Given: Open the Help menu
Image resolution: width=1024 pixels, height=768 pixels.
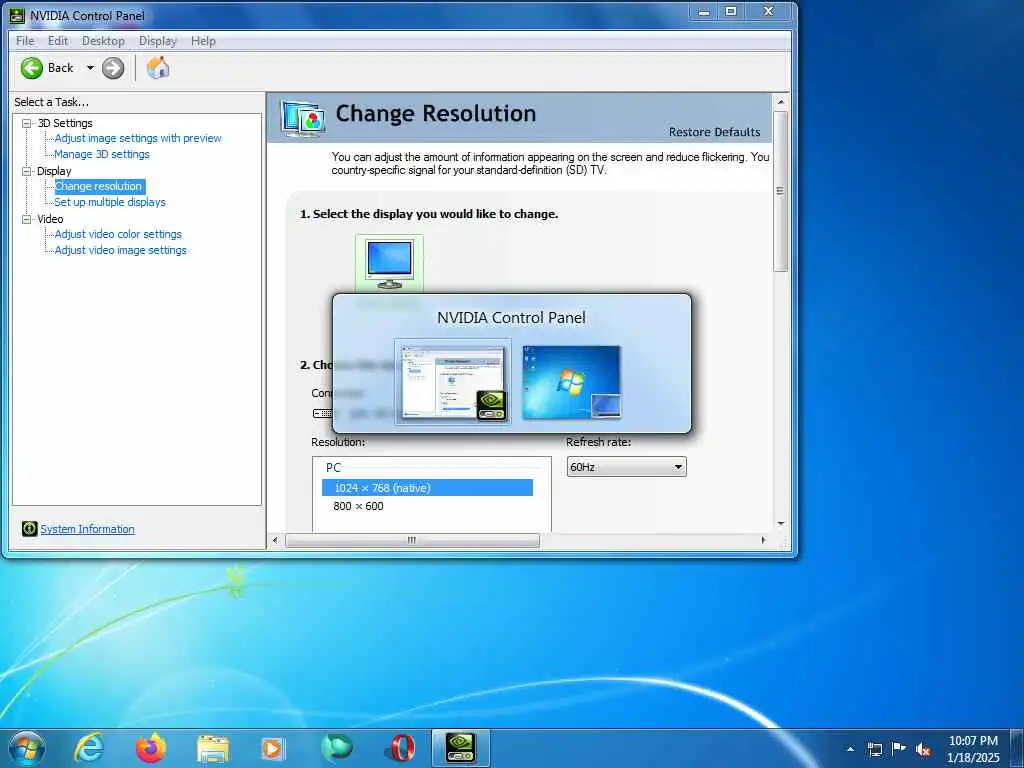Looking at the screenshot, I should 203,40.
